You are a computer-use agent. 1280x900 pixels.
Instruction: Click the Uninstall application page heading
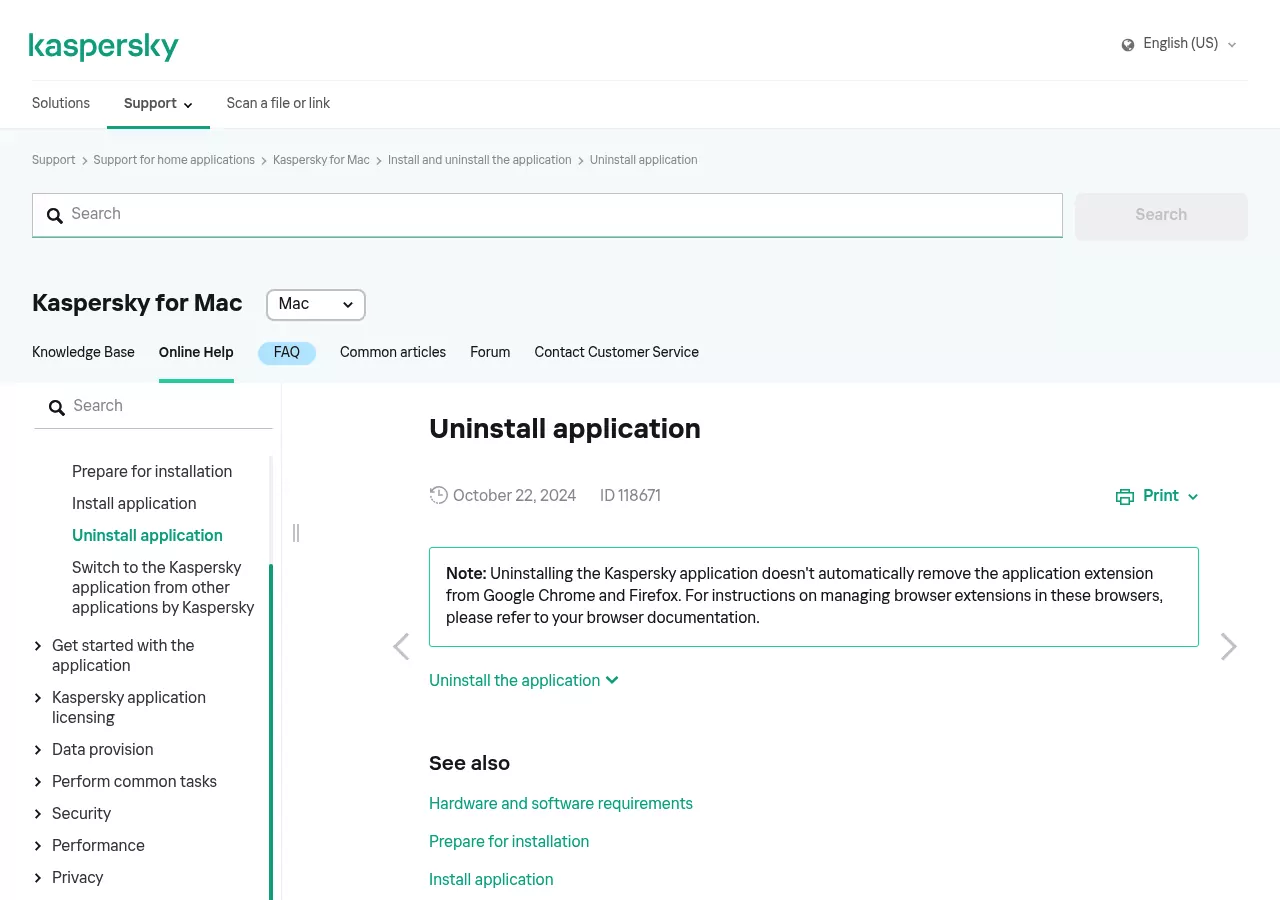(x=565, y=429)
